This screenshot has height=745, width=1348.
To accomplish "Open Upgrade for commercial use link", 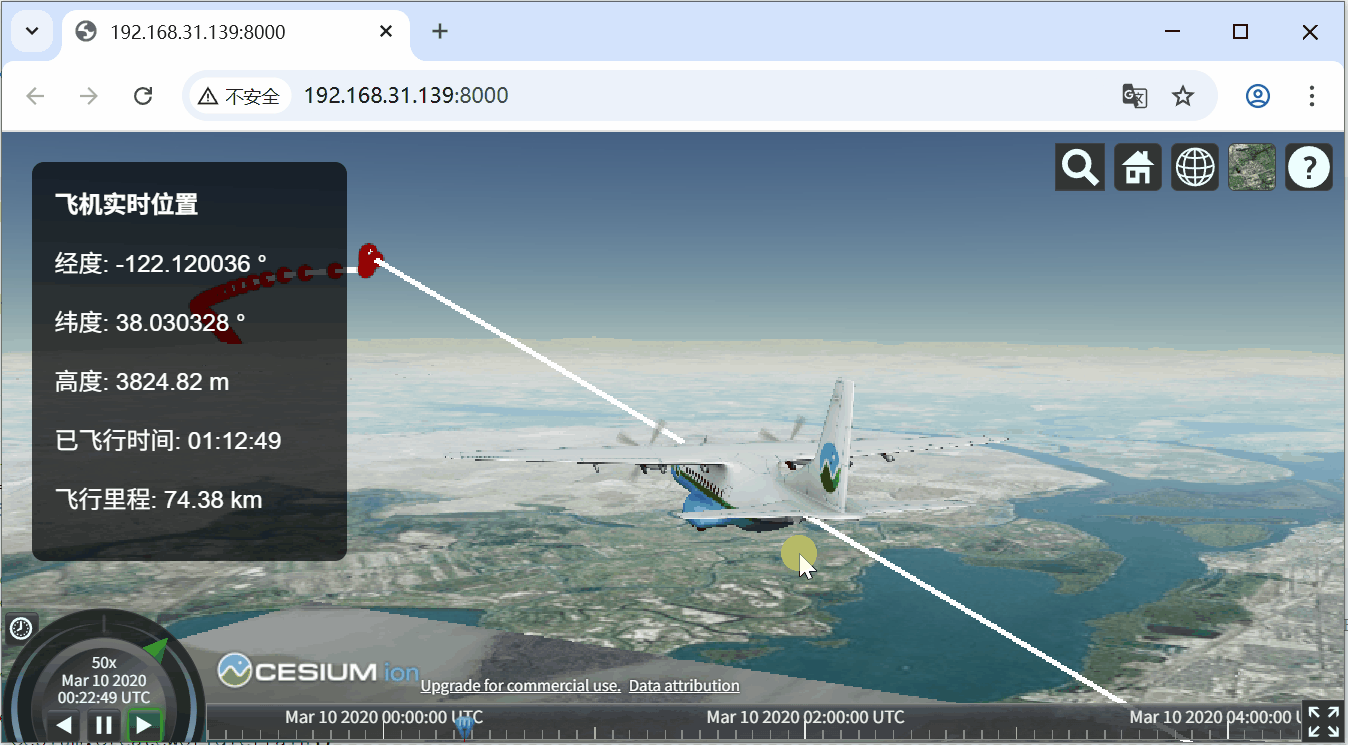I will pos(520,685).
